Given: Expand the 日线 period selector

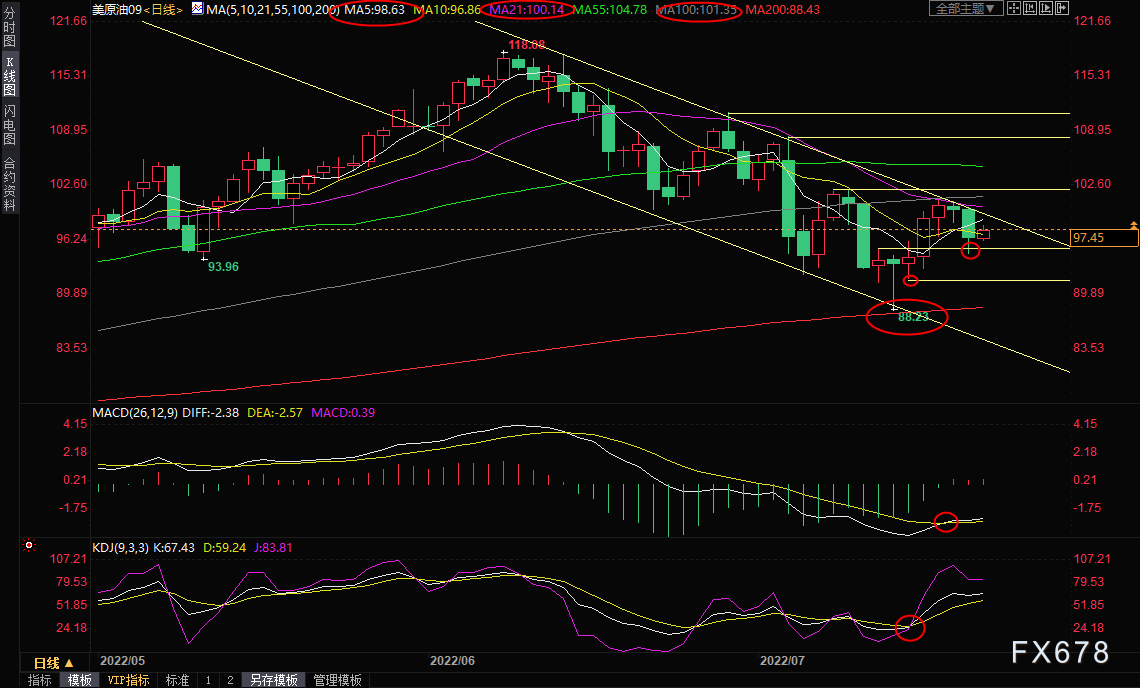Looking at the screenshot, I should 54,663.
